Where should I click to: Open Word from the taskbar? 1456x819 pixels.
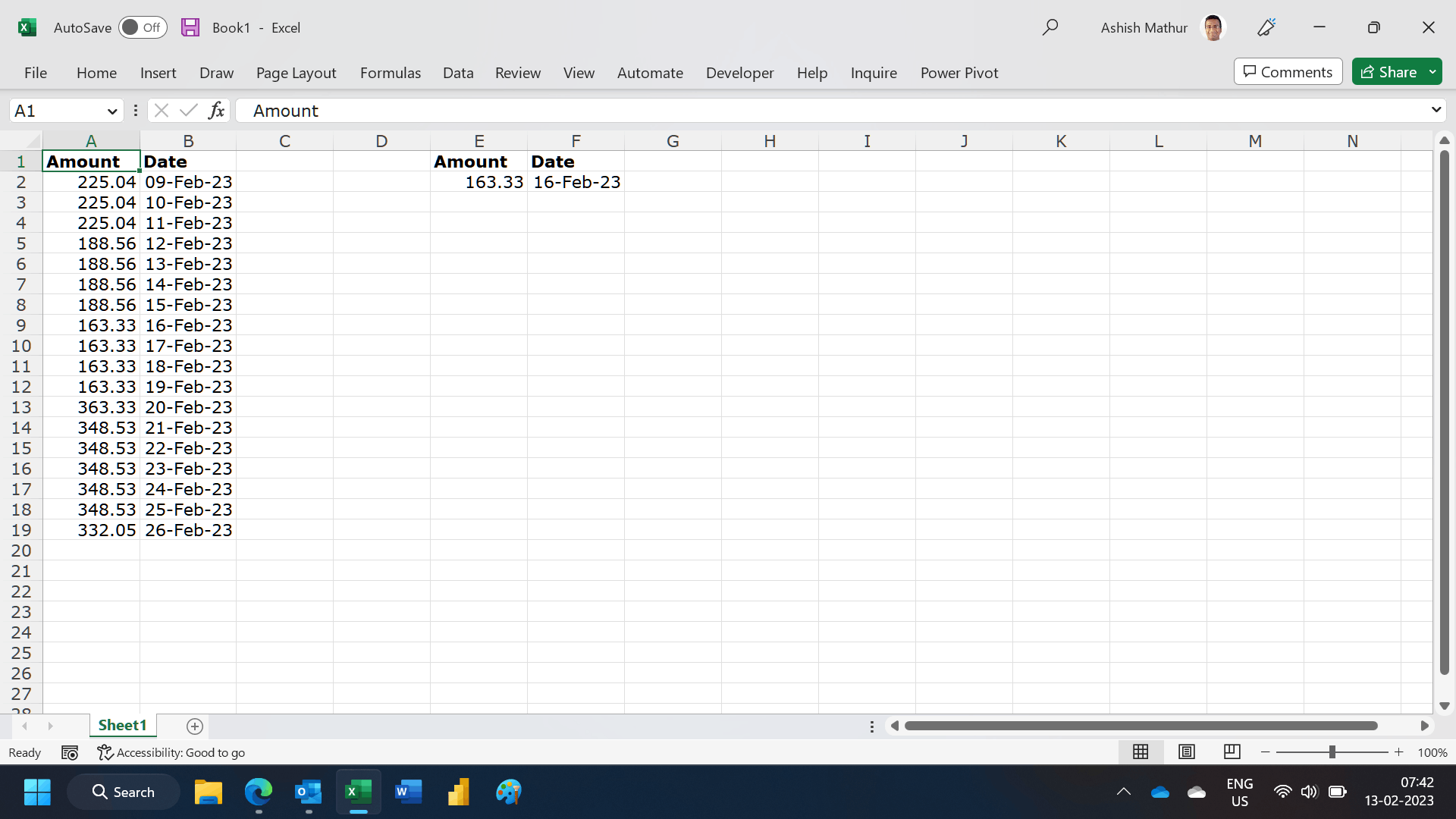pyautogui.click(x=408, y=792)
